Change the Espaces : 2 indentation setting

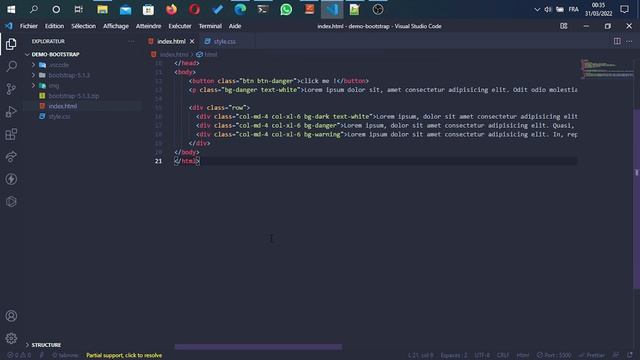click(453, 356)
